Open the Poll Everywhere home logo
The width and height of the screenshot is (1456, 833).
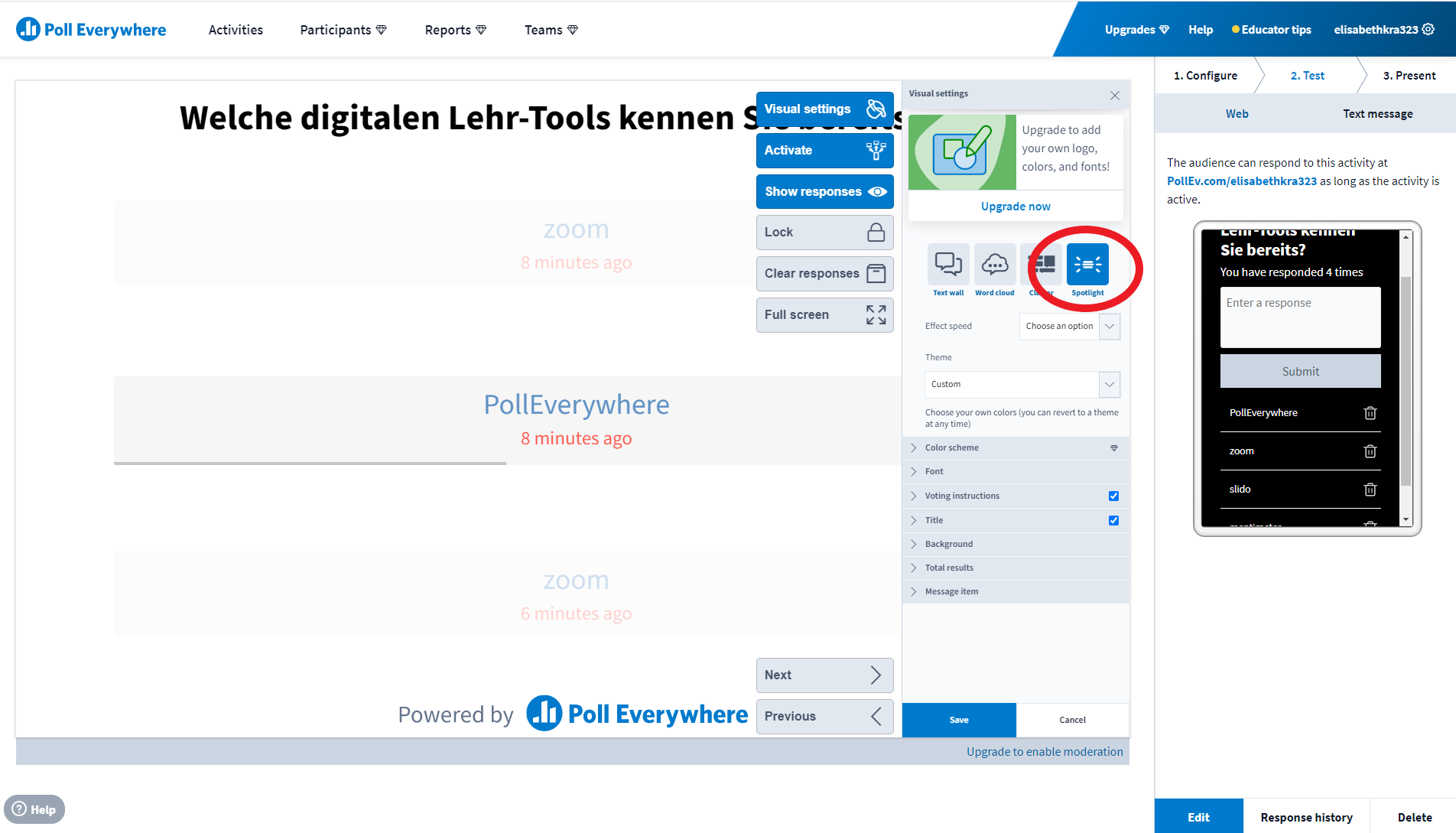click(x=91, y=30)
